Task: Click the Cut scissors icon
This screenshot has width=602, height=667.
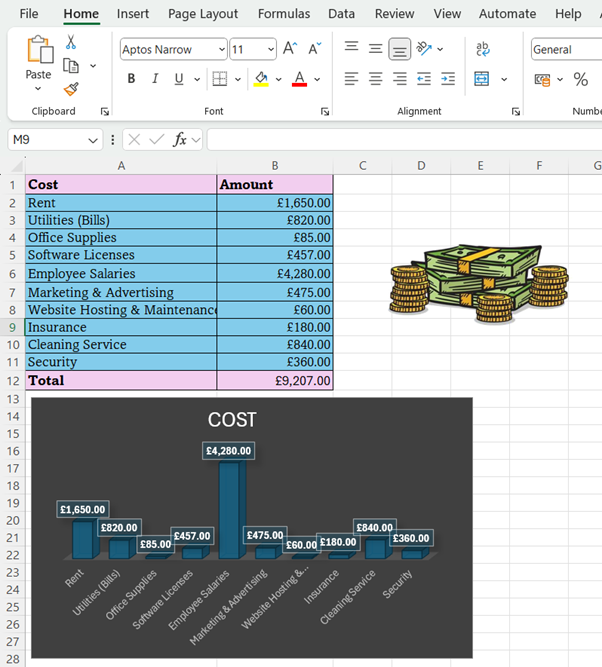Action: tap(71, 42)
